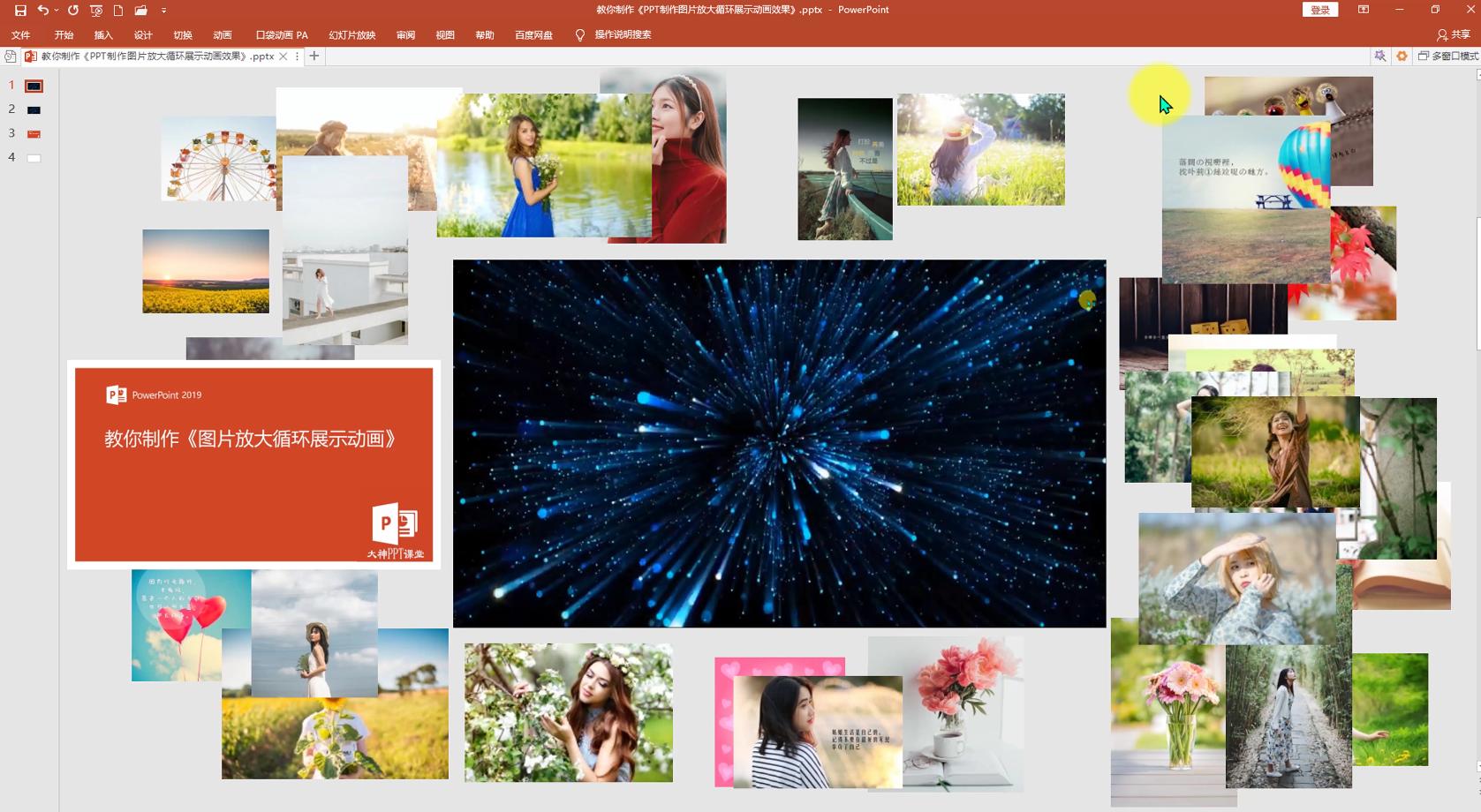Switch to the 开始 ribbon tab
This screenshot has width=1481, height=812.
(64, 35)
